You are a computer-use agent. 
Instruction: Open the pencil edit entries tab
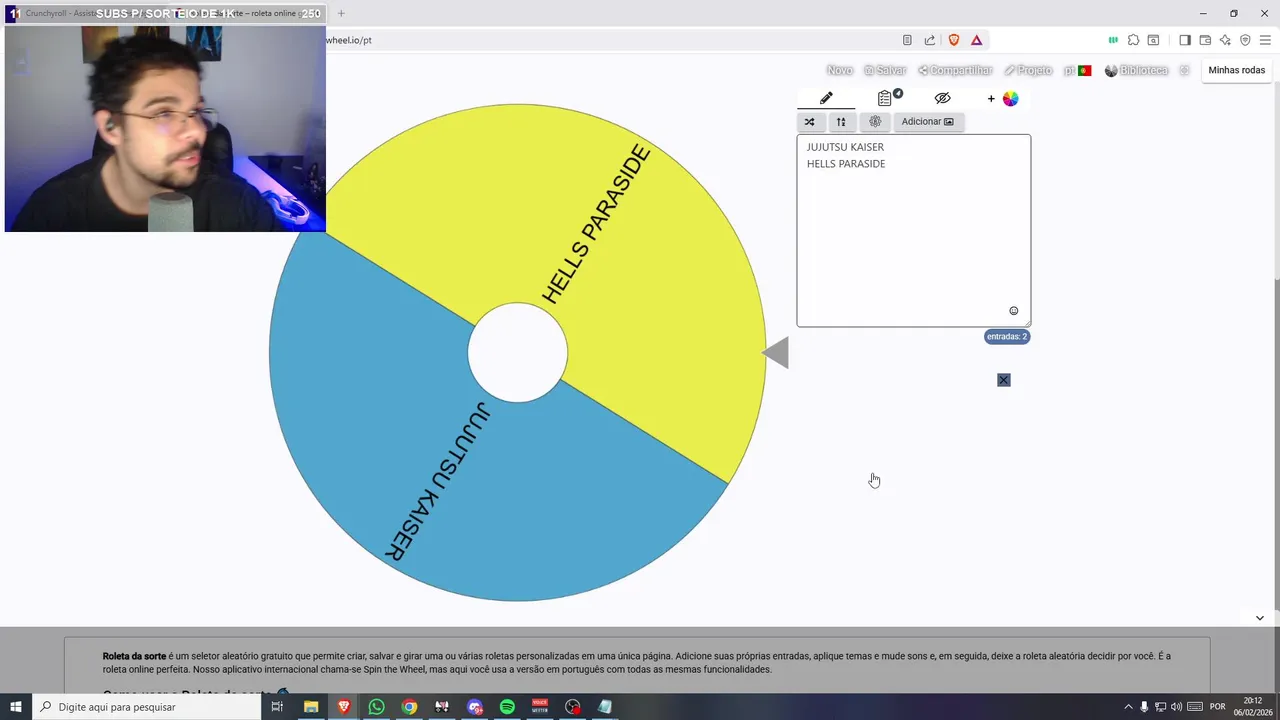(826, 98)
